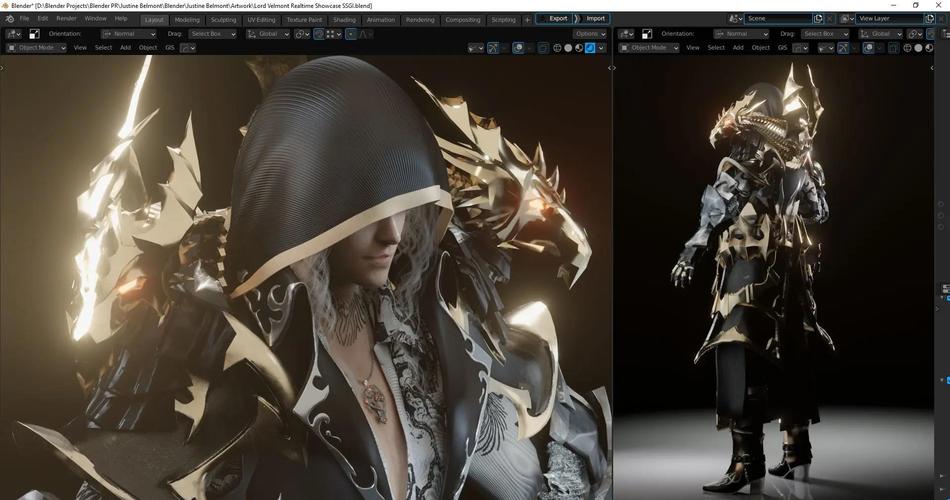Open the Orientation Normal dropdown on left
Screen dimensions: 950x500
(x=128, y=34)
